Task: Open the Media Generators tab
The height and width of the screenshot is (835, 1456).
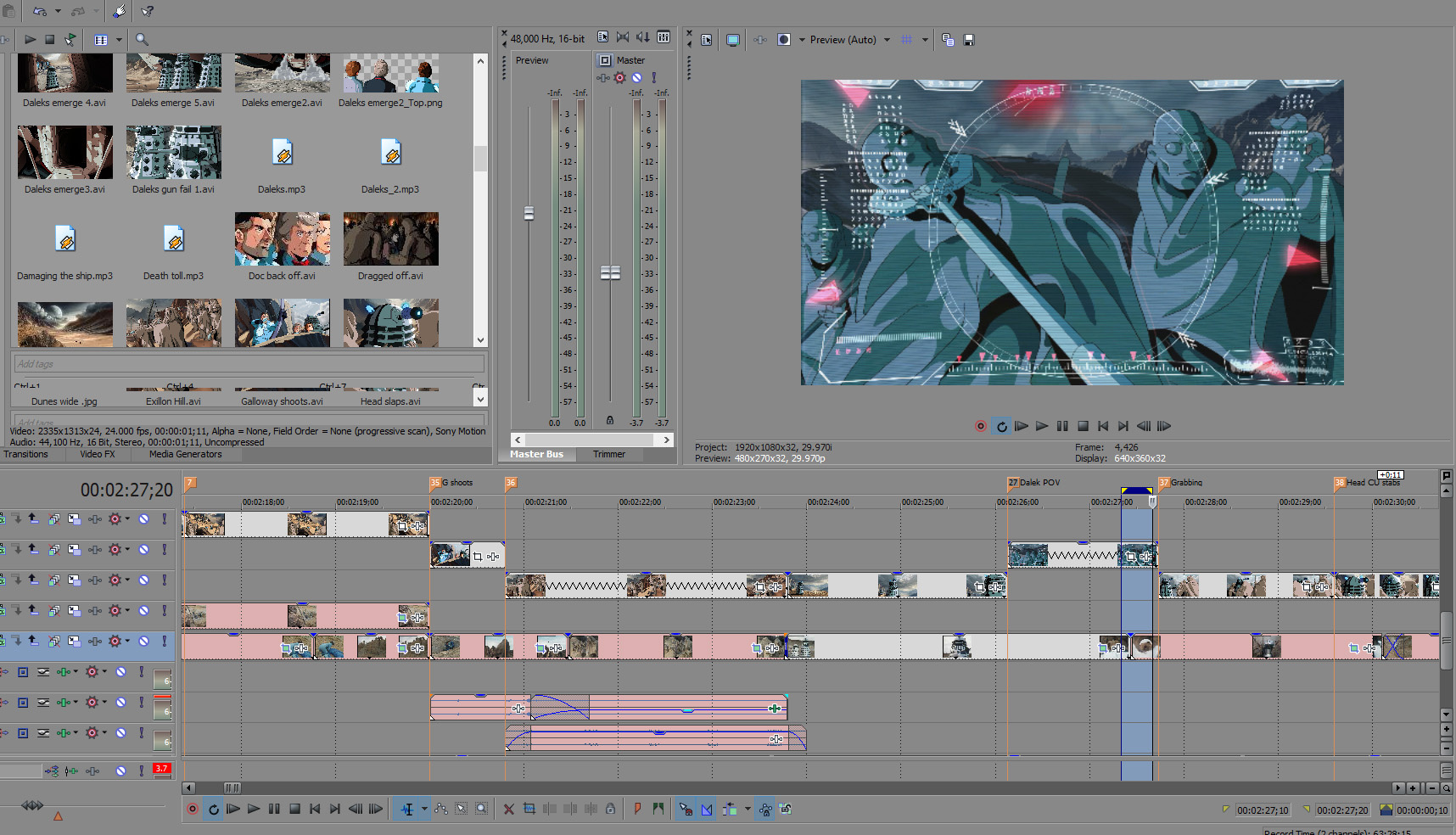Action: click(185, 454)
